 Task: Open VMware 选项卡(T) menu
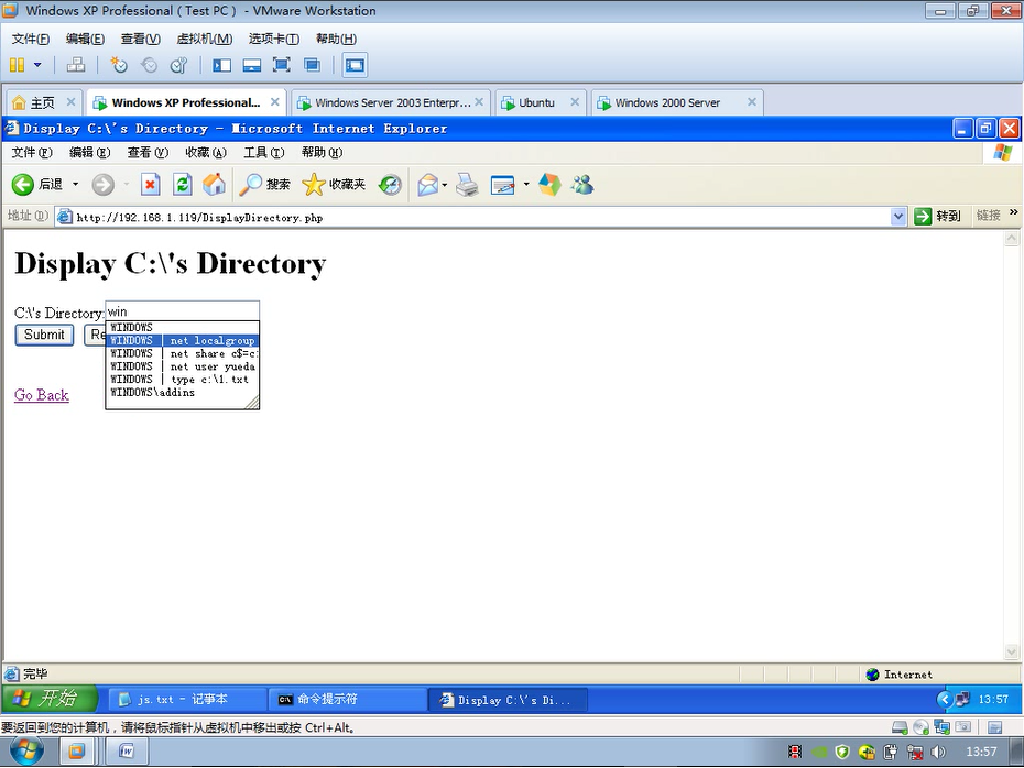(274, 39)
